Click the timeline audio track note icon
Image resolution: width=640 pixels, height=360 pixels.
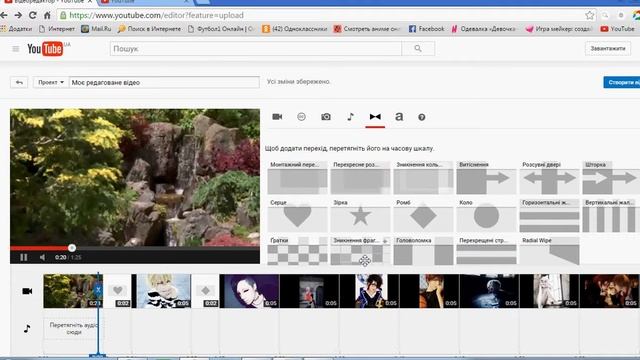coord(27,329)
